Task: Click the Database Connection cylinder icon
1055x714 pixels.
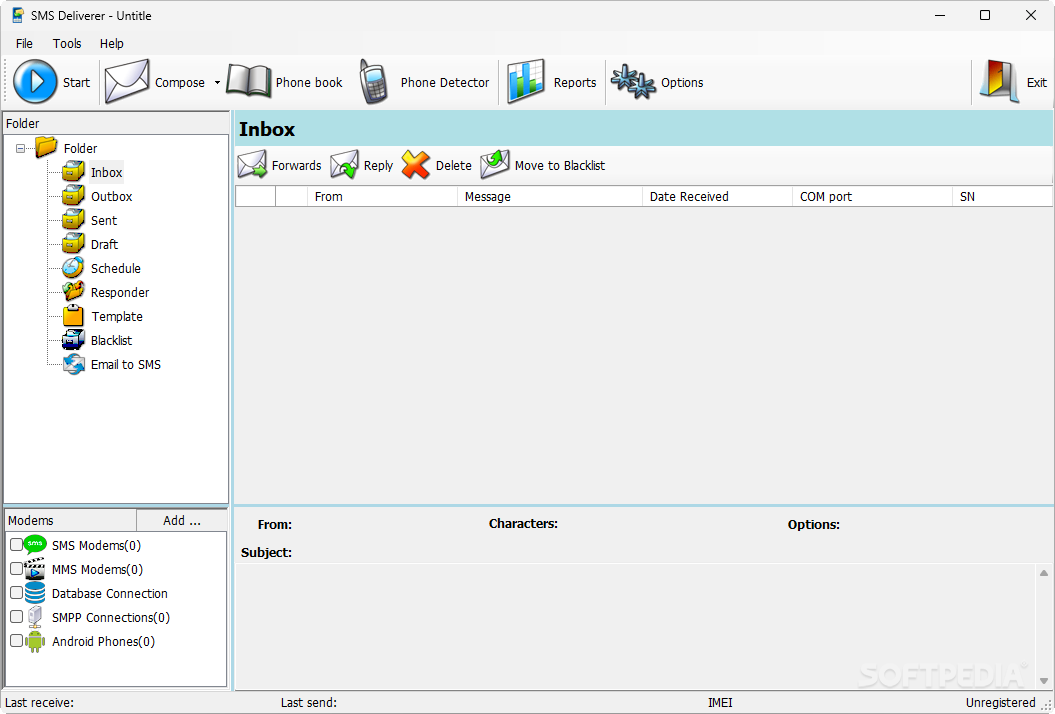Action: tap(35, 593)
